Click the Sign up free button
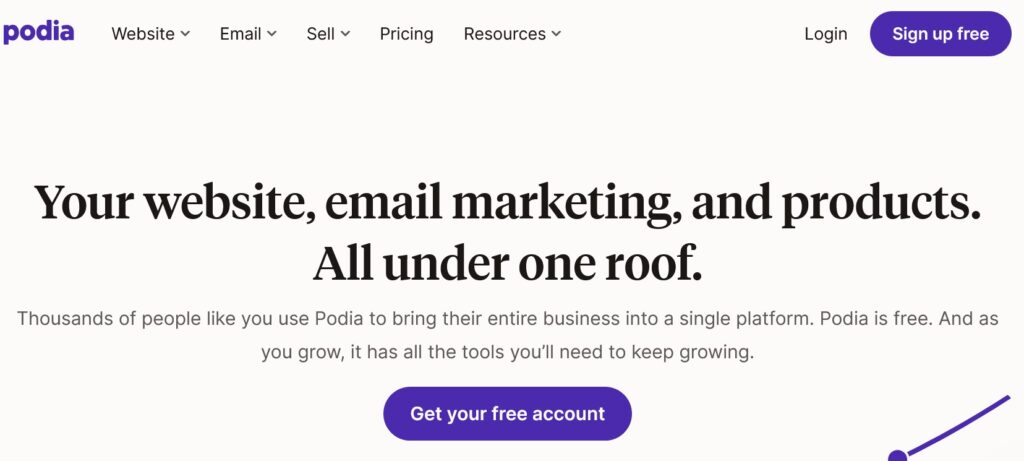The height and width of the screenshot is (461, 1024). pyautogui.click(x=940, y=33)
